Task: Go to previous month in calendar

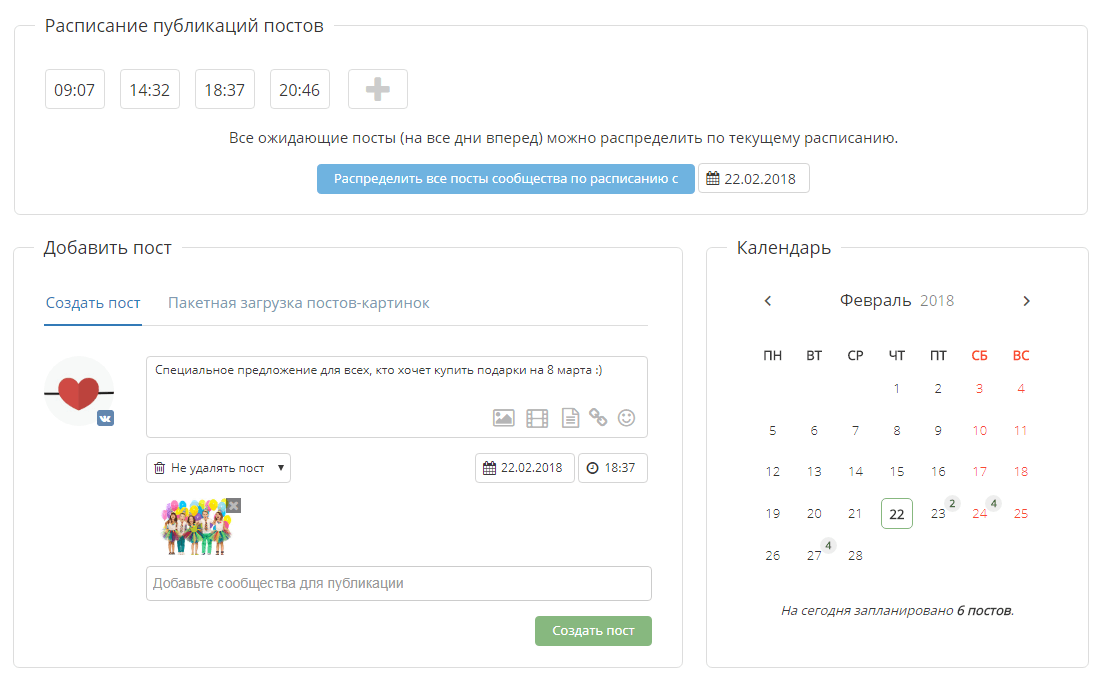Action: [x=767, y=301]
